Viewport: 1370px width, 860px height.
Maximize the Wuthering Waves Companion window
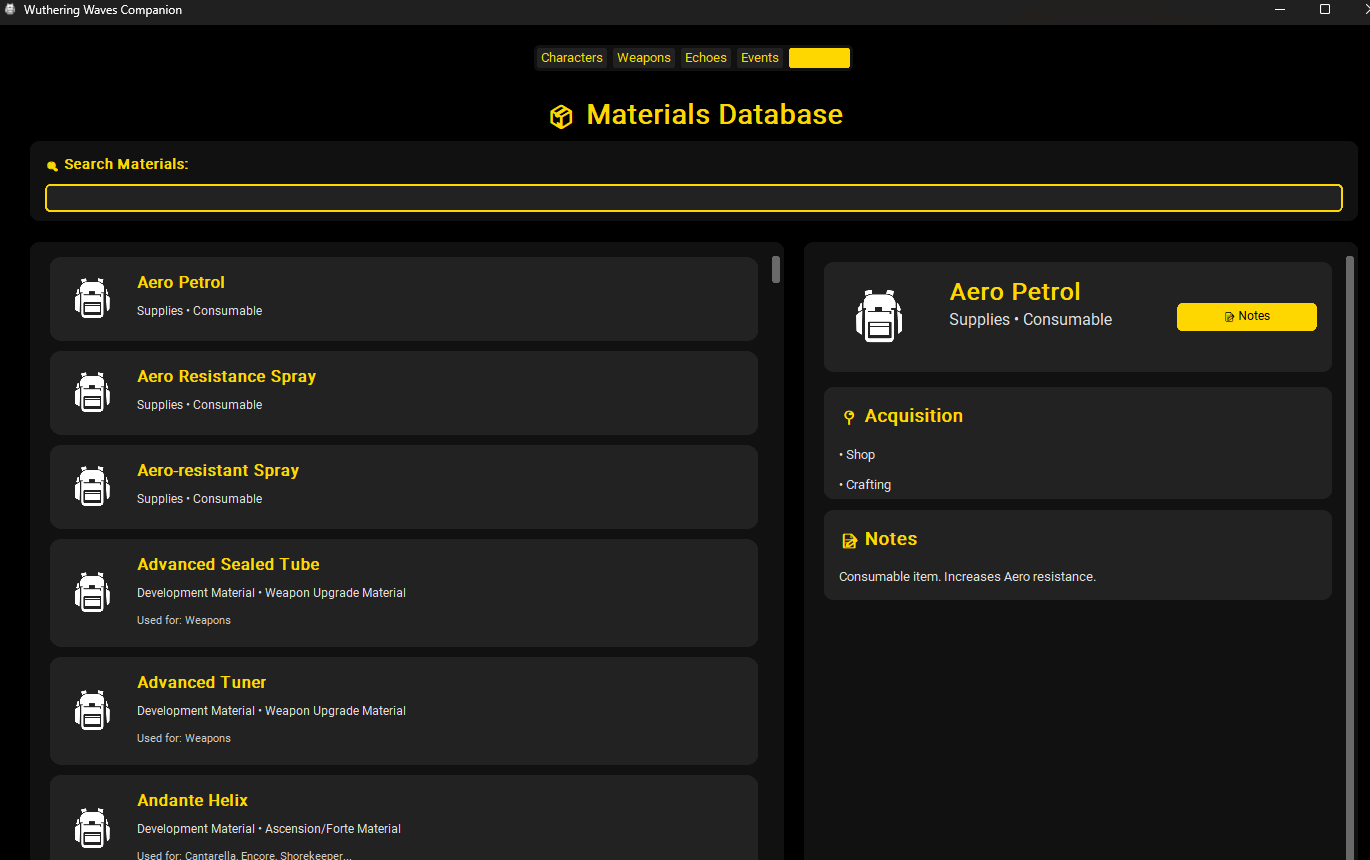coord(1325,10)
